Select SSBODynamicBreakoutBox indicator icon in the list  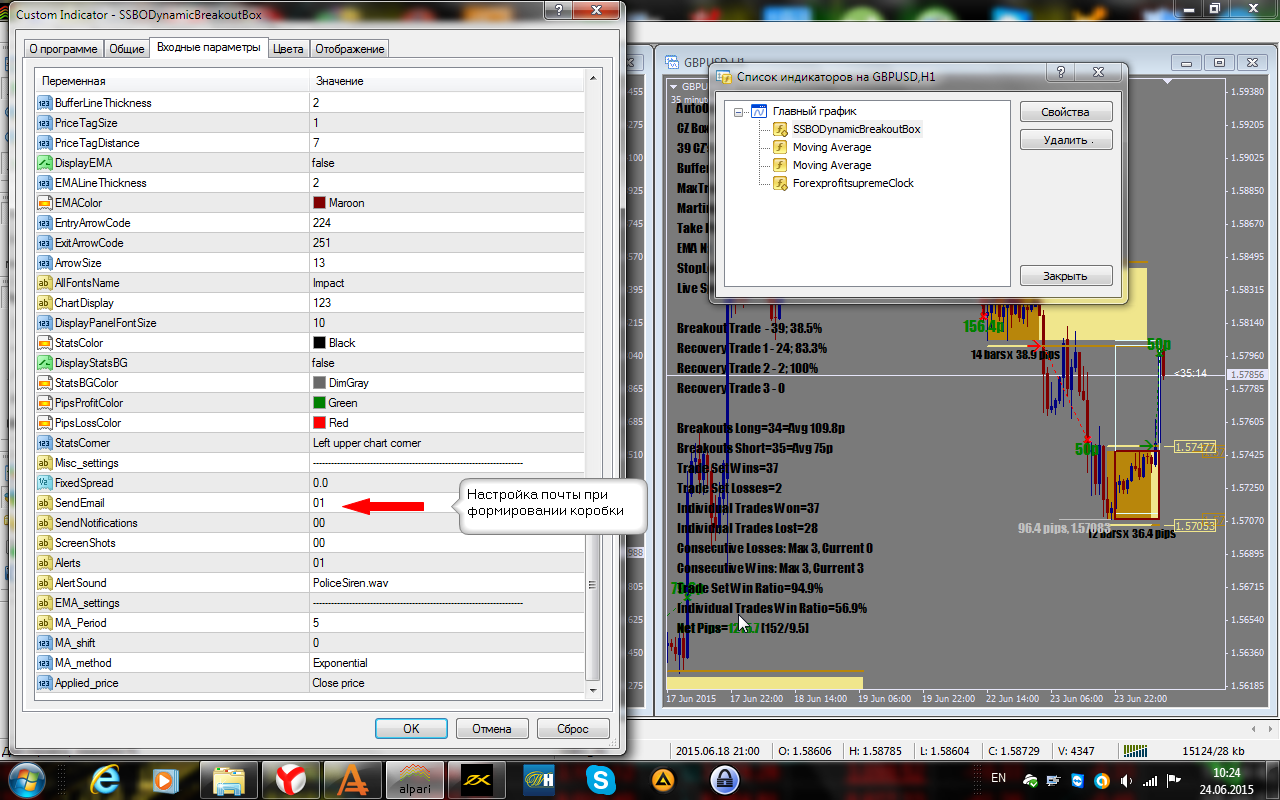[780, 129]
